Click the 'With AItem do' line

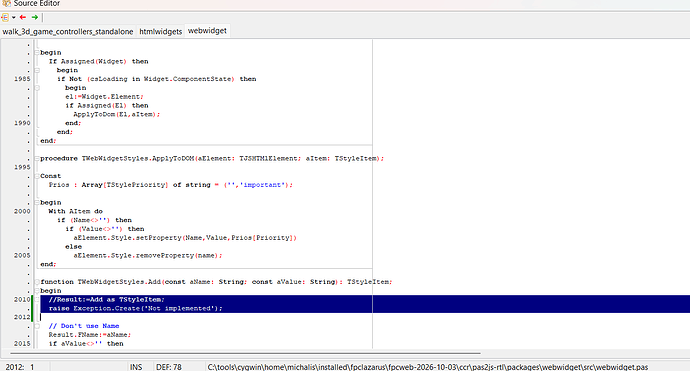pos(75,211)
